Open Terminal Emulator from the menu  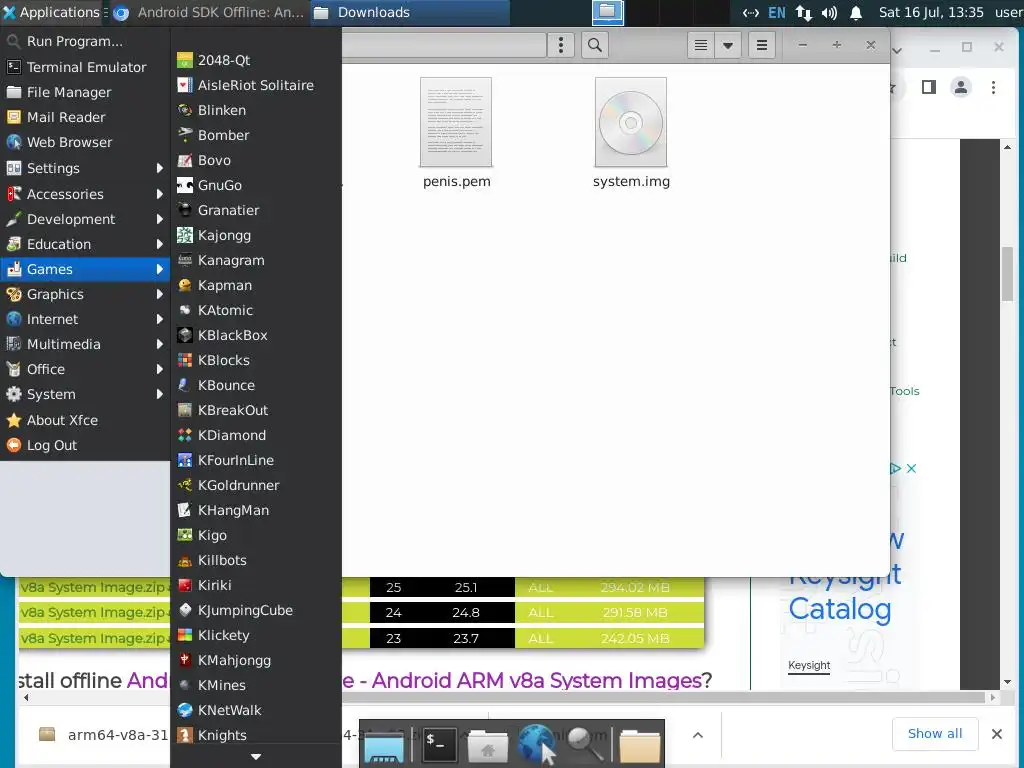[85, 67]
